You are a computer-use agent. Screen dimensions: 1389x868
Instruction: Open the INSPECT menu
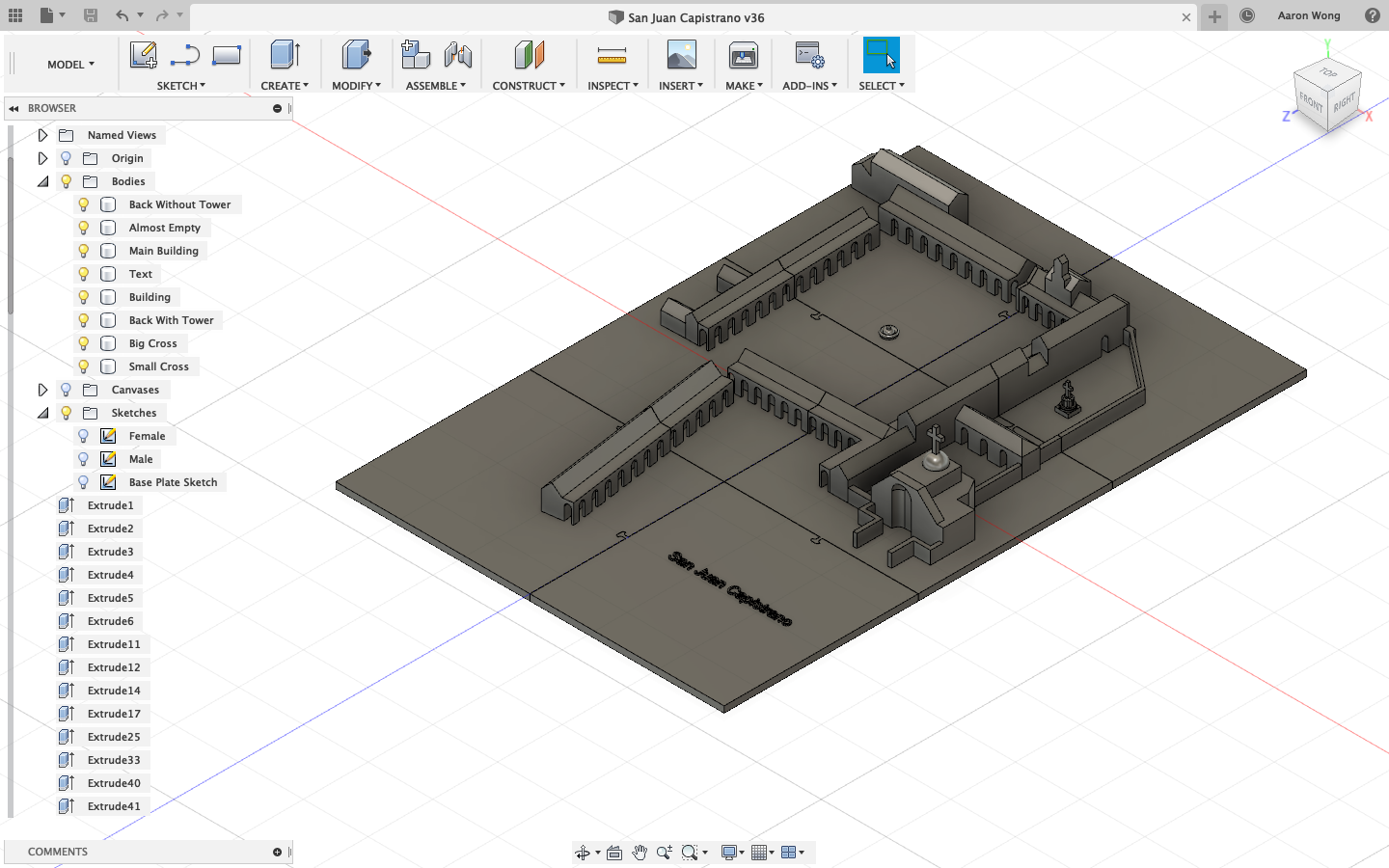[613, 86]
